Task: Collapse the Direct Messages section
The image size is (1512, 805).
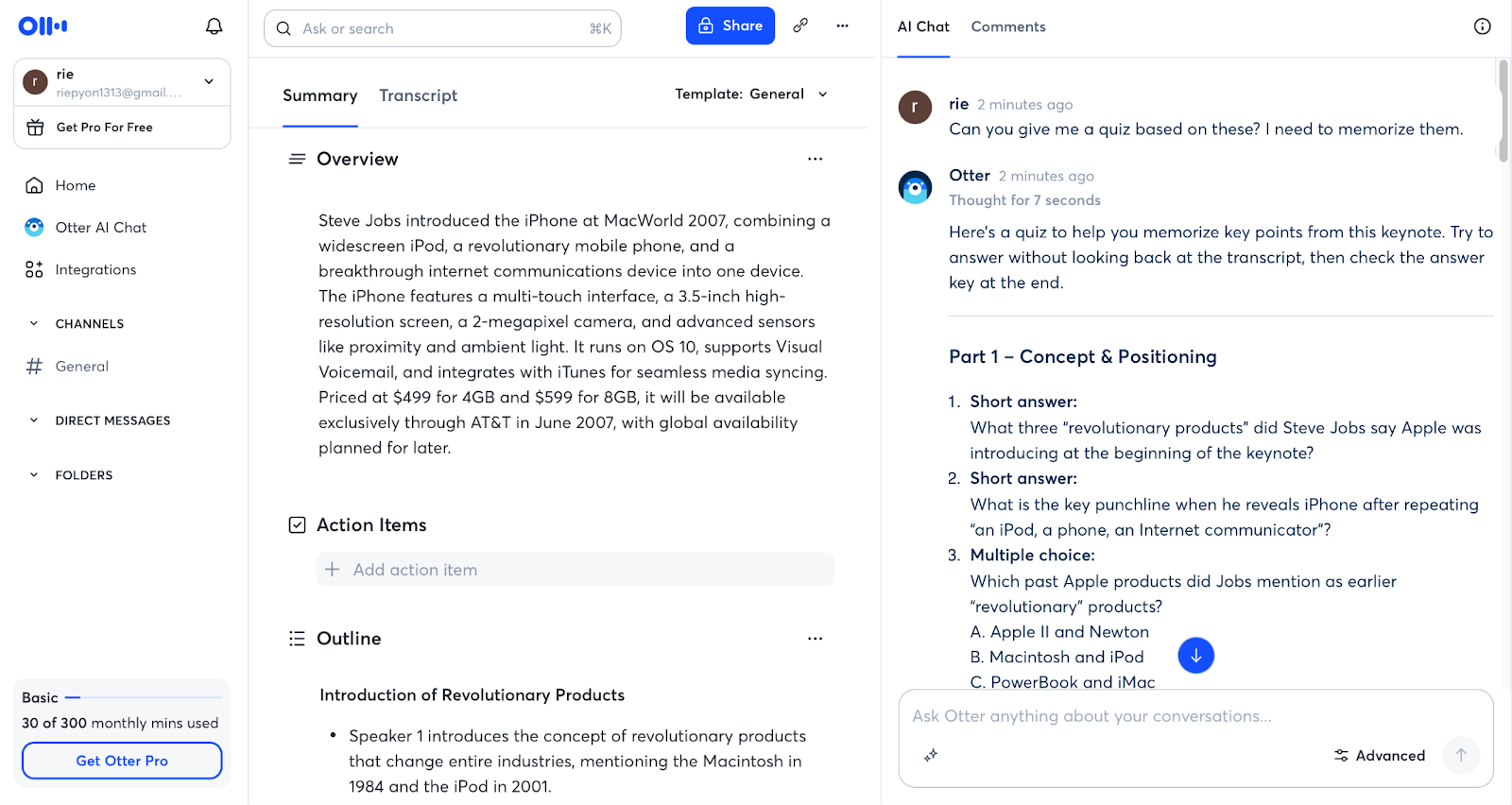Action: point(34,420)
